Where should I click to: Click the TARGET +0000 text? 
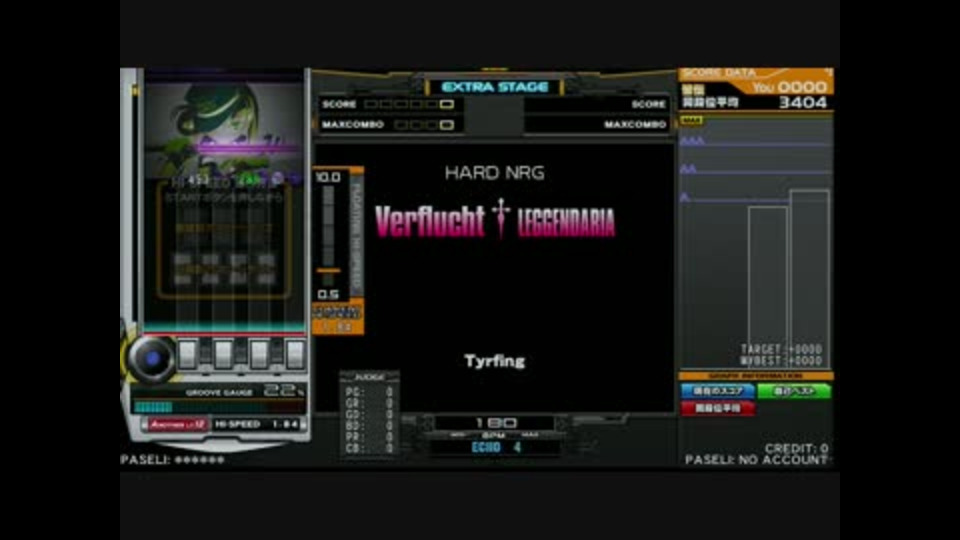coord(781,350)
